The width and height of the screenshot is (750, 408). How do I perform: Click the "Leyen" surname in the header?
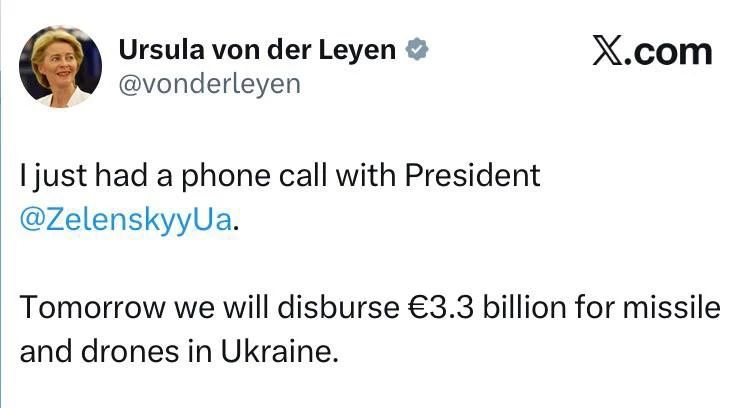pos(357,51)
